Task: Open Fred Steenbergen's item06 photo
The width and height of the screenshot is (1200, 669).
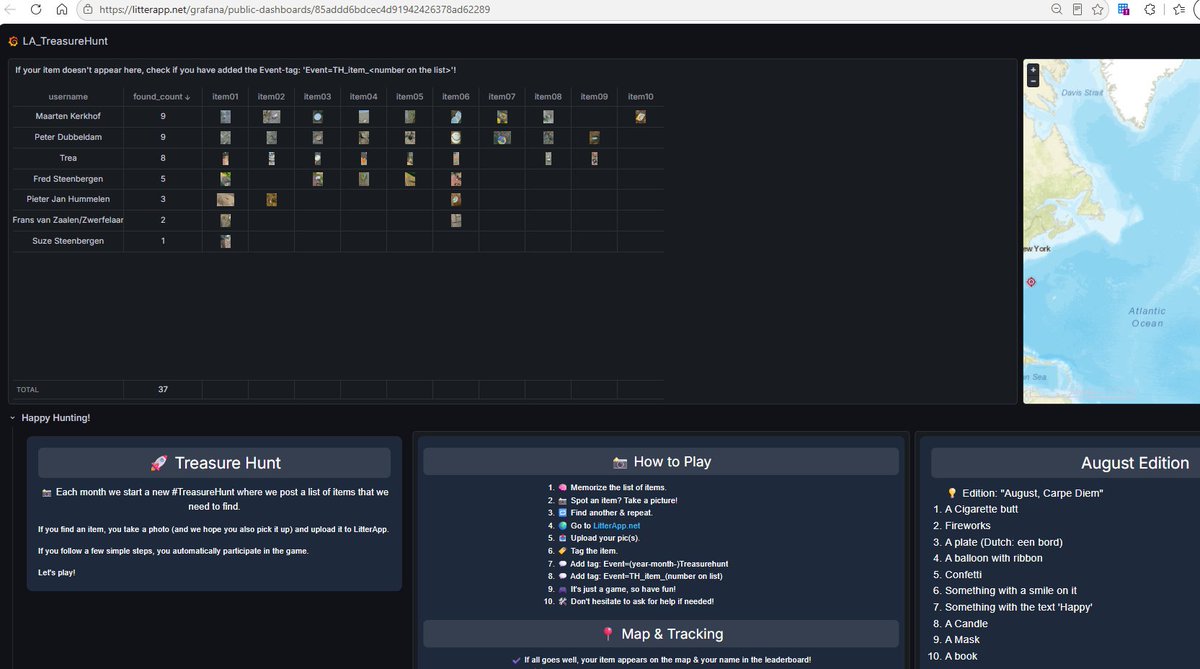Action: tap(456, 179)
